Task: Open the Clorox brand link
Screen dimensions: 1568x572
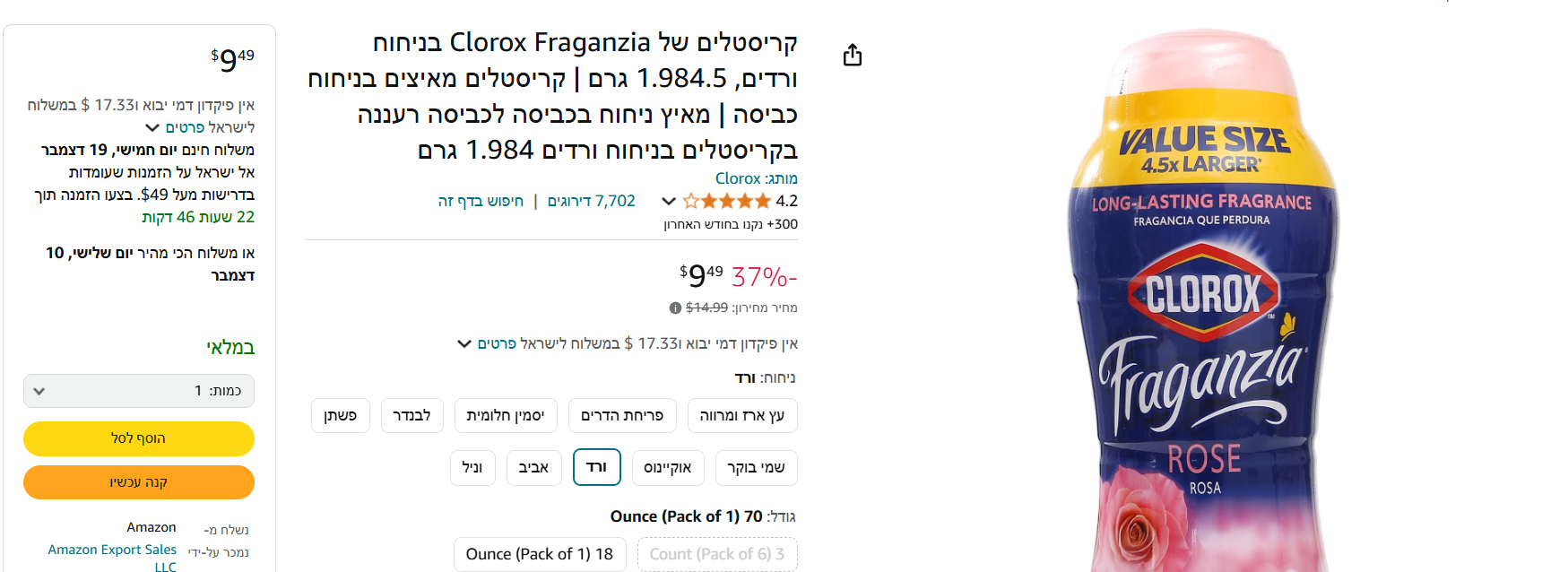Action: pos(738,178)
